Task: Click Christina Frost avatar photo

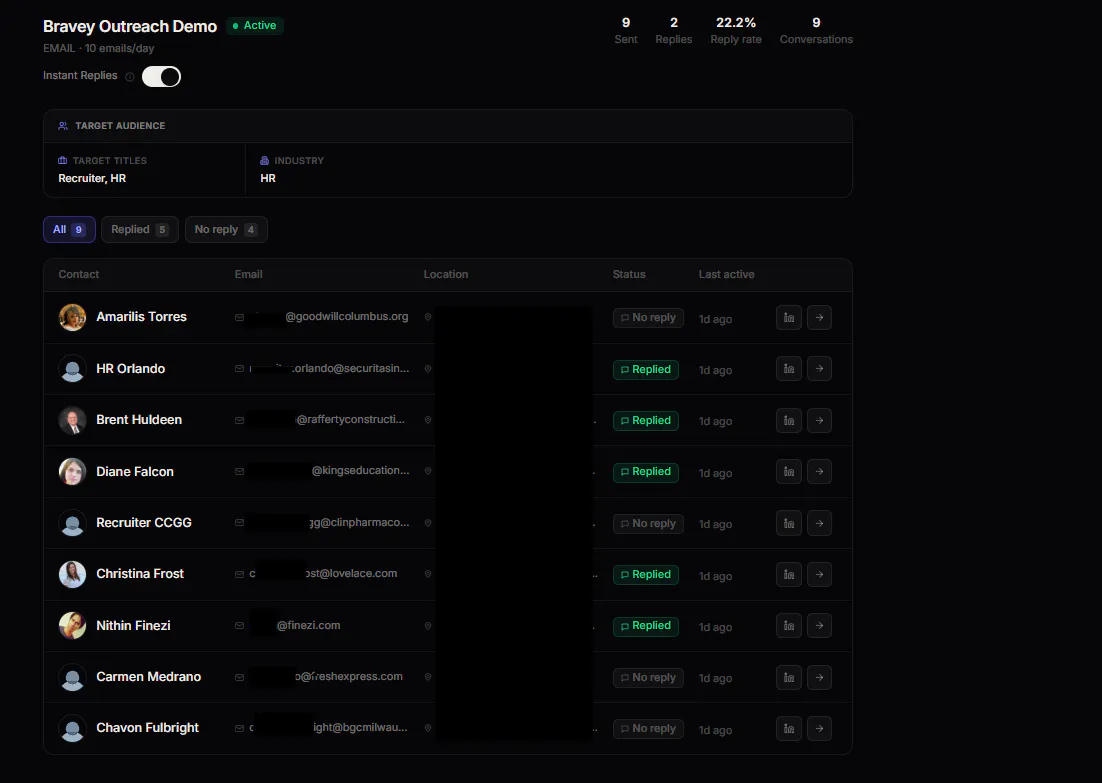Action: (x=72, y=574)
